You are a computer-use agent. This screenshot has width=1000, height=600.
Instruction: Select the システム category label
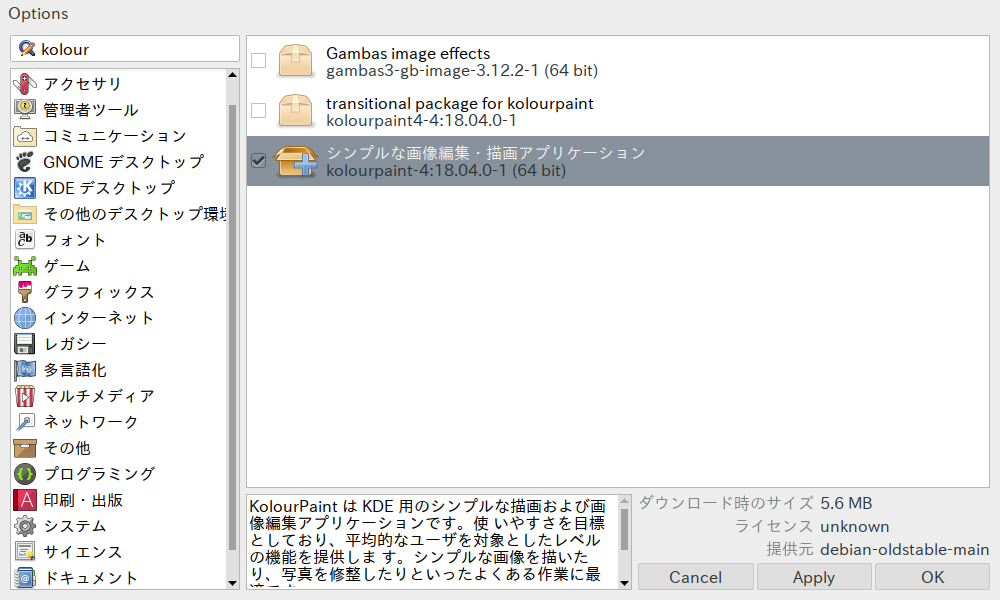(x=75, y=526)
